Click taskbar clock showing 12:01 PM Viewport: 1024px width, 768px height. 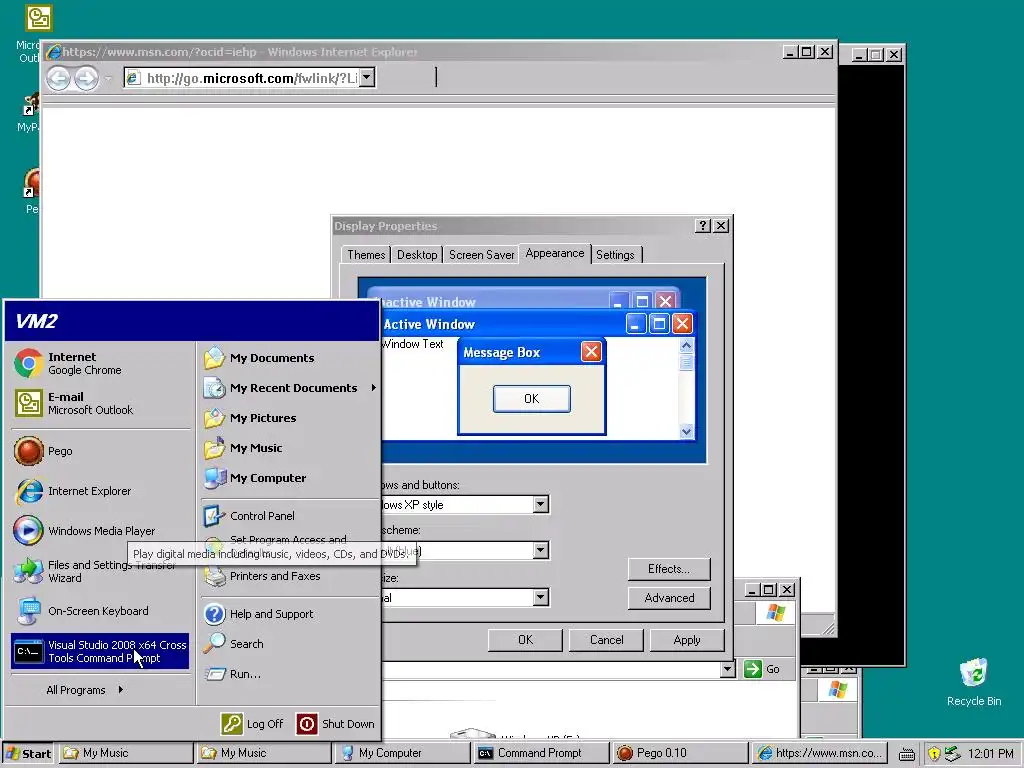coord(991,754)
